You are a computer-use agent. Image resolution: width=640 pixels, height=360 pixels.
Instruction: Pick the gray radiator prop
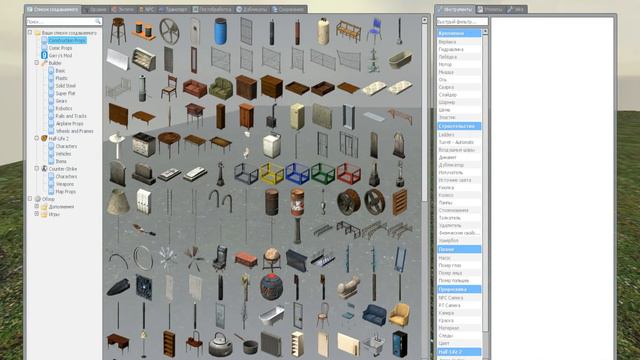tap(272, 344)
